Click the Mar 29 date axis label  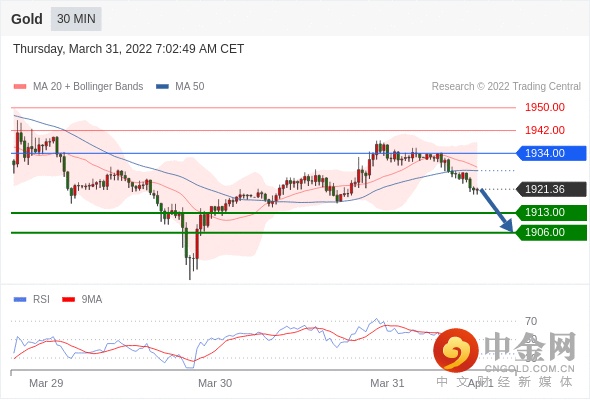coord(46,383)
